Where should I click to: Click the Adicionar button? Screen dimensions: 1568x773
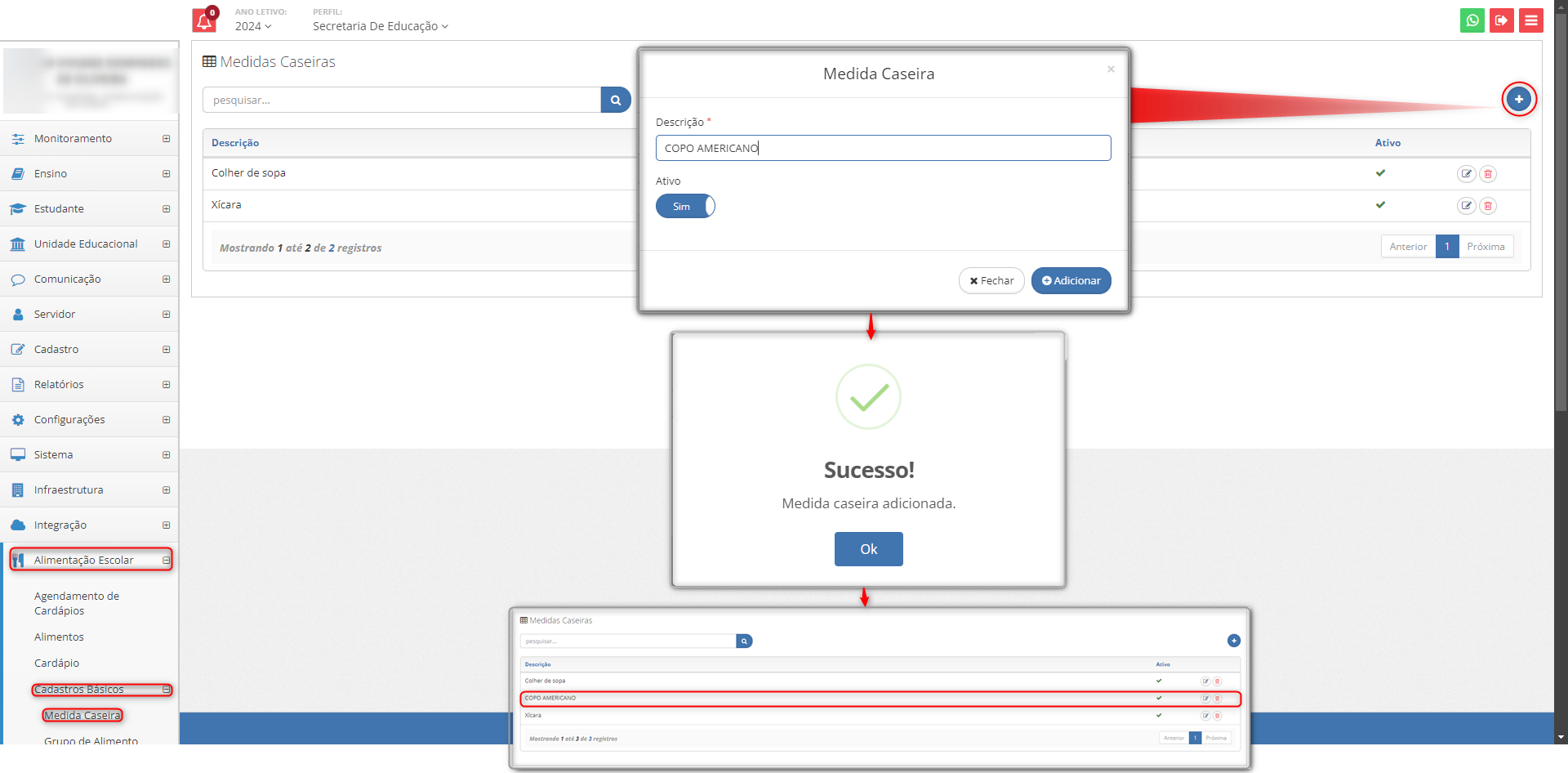point(1071,280)
